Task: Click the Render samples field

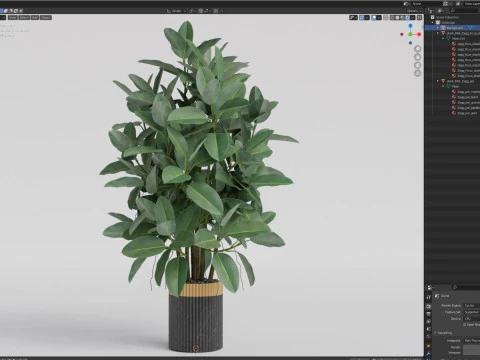Action: [x=472, y=347]
